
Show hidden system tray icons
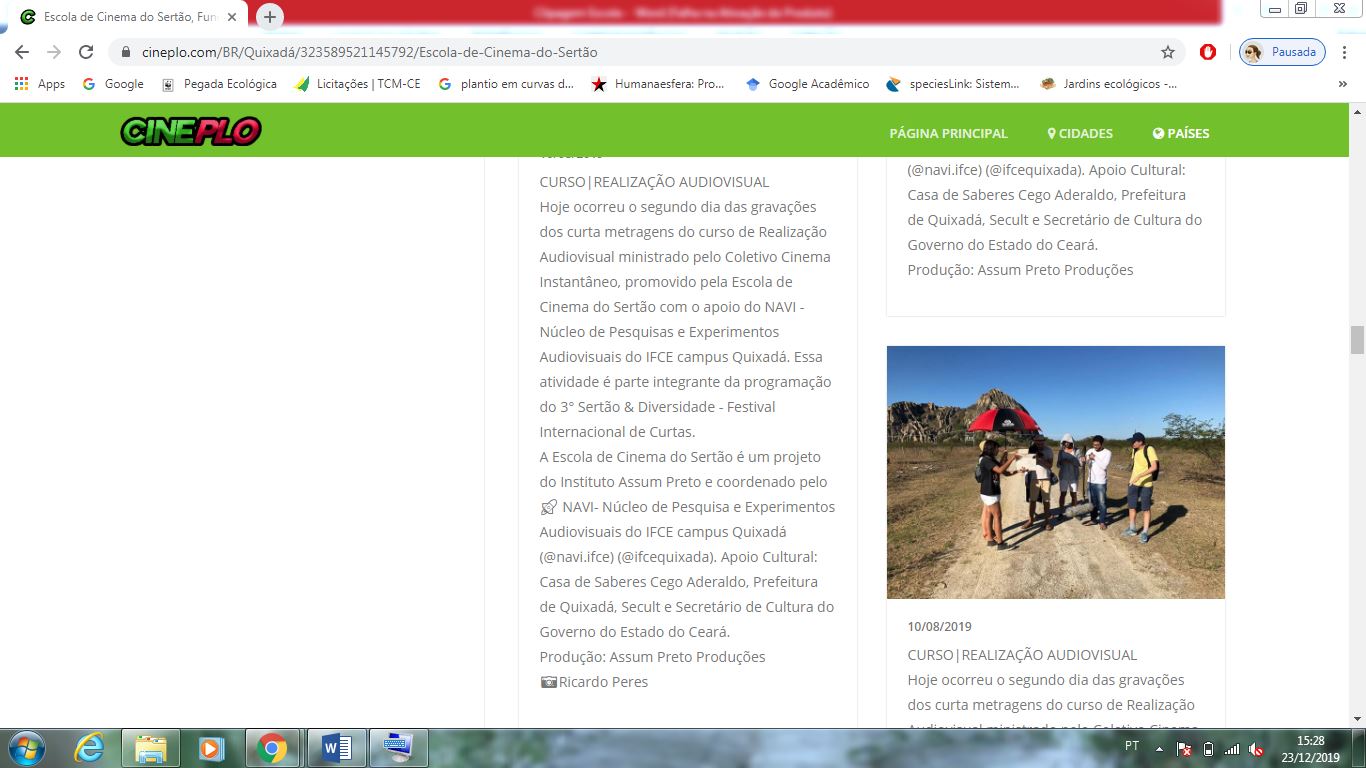point(1159,749)
